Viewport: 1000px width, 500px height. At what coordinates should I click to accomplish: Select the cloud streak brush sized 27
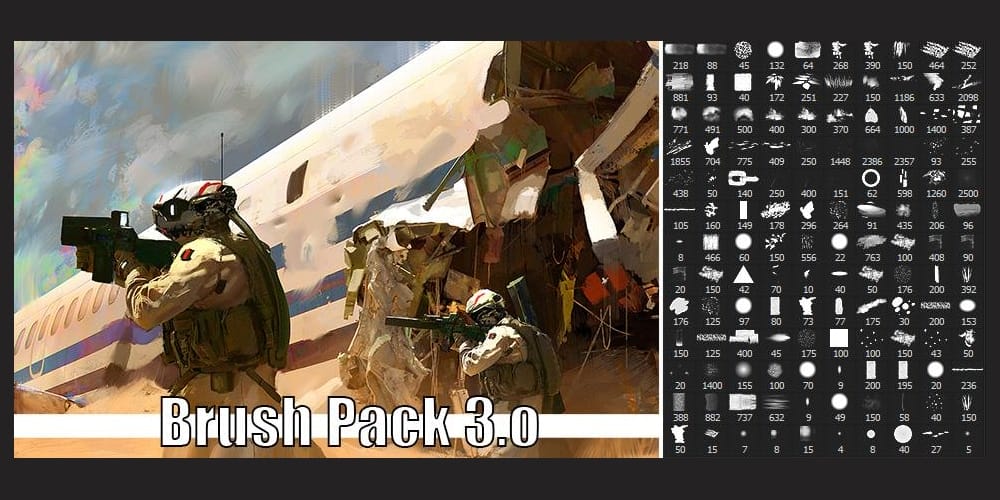pos(935,434)
